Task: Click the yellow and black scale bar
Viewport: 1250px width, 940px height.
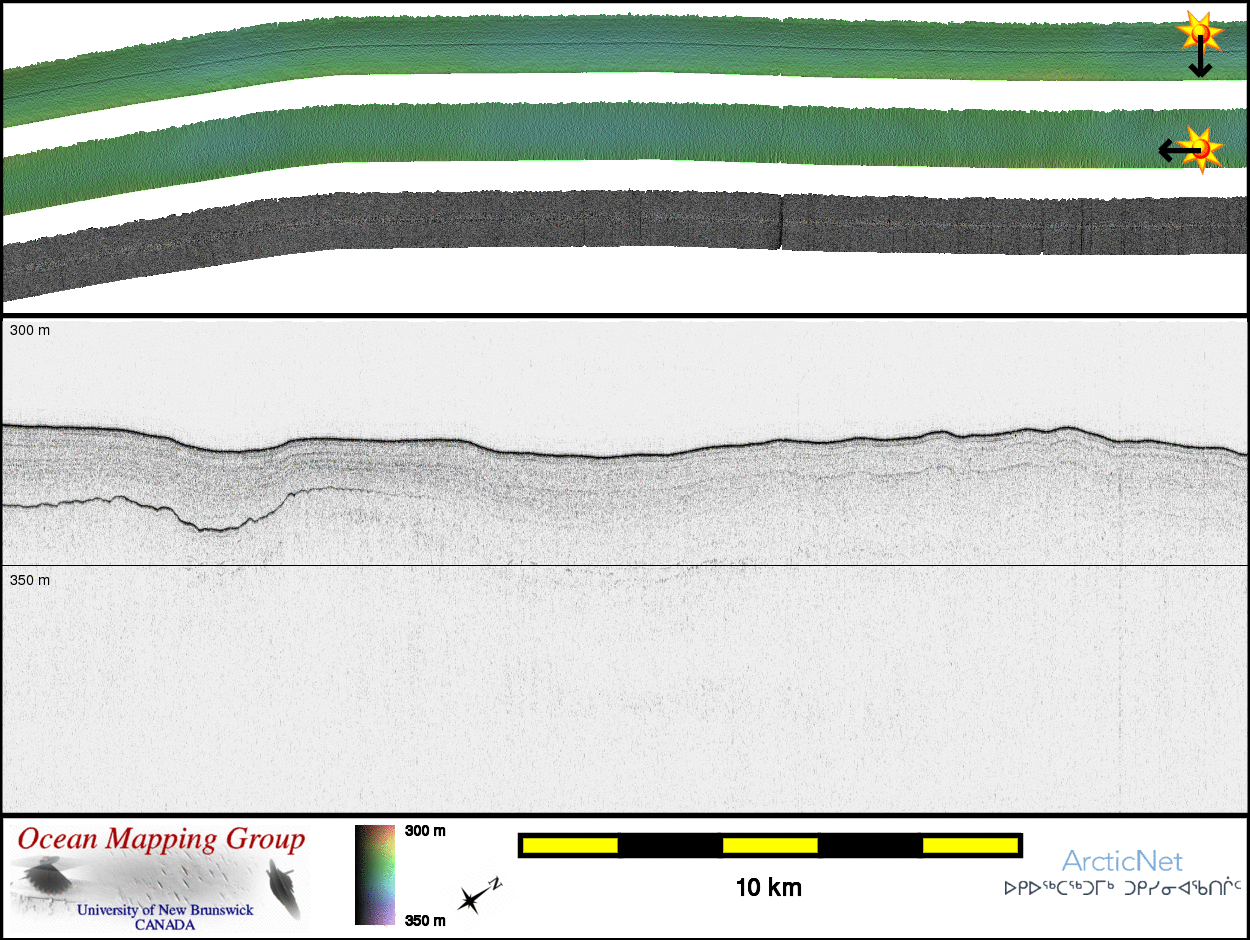Action: tap(769, 846)
